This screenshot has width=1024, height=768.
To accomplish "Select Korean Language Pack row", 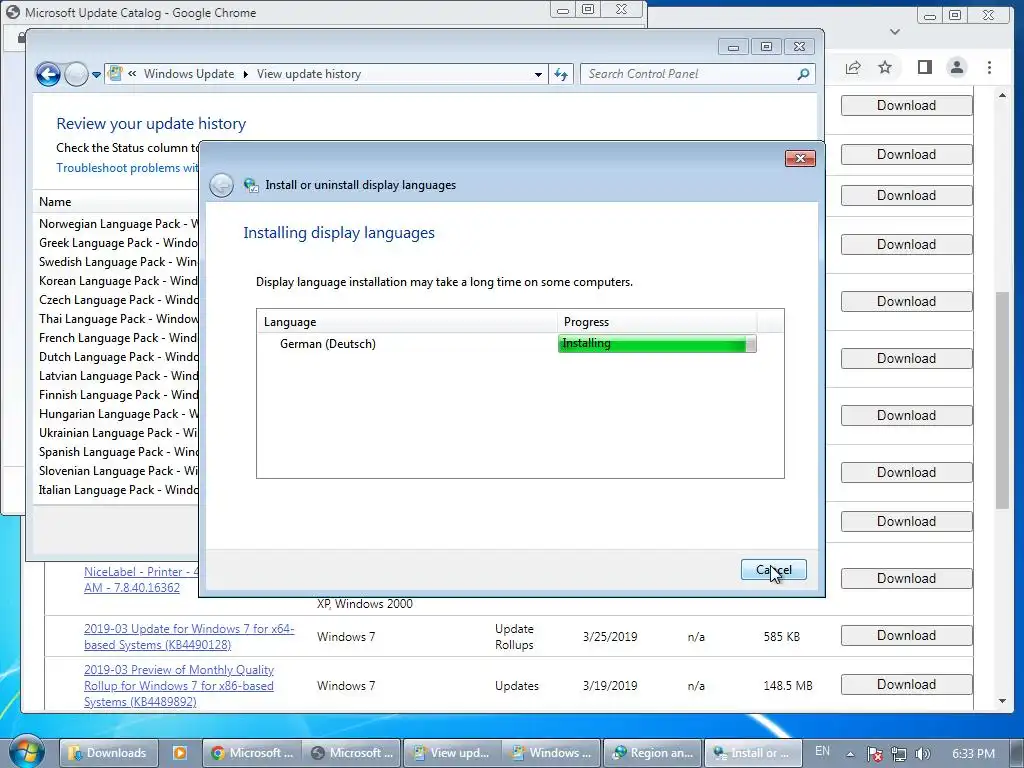I will pos(118,281).
